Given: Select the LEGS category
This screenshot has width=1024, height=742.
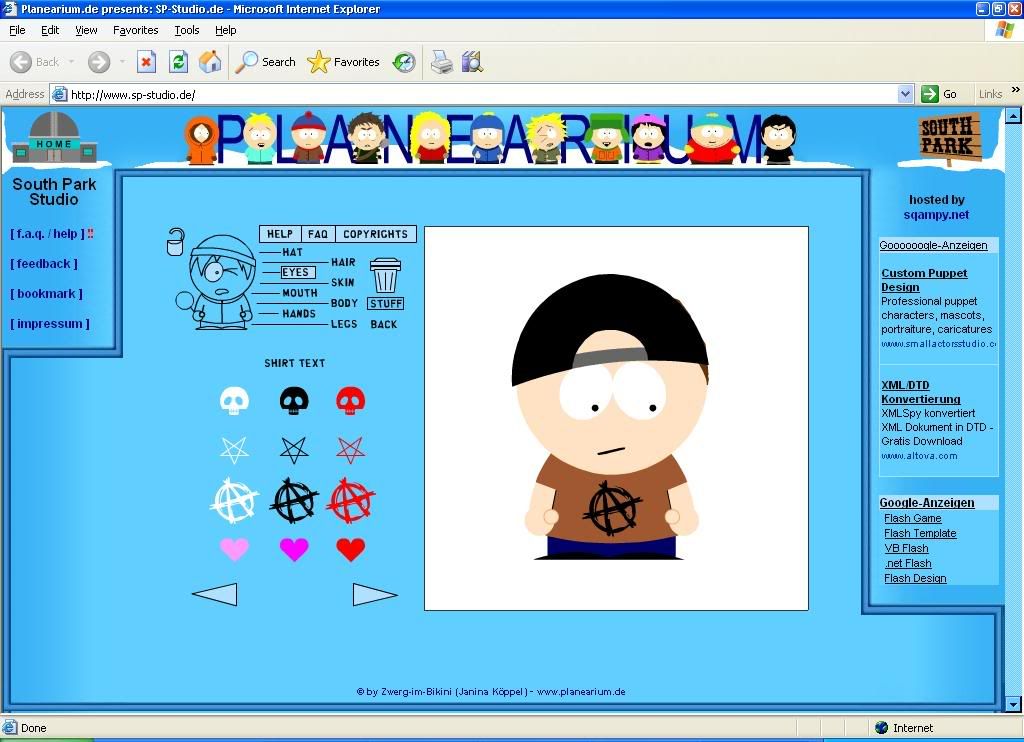Looking at the screenshot, I should click(x=344, y=324).
